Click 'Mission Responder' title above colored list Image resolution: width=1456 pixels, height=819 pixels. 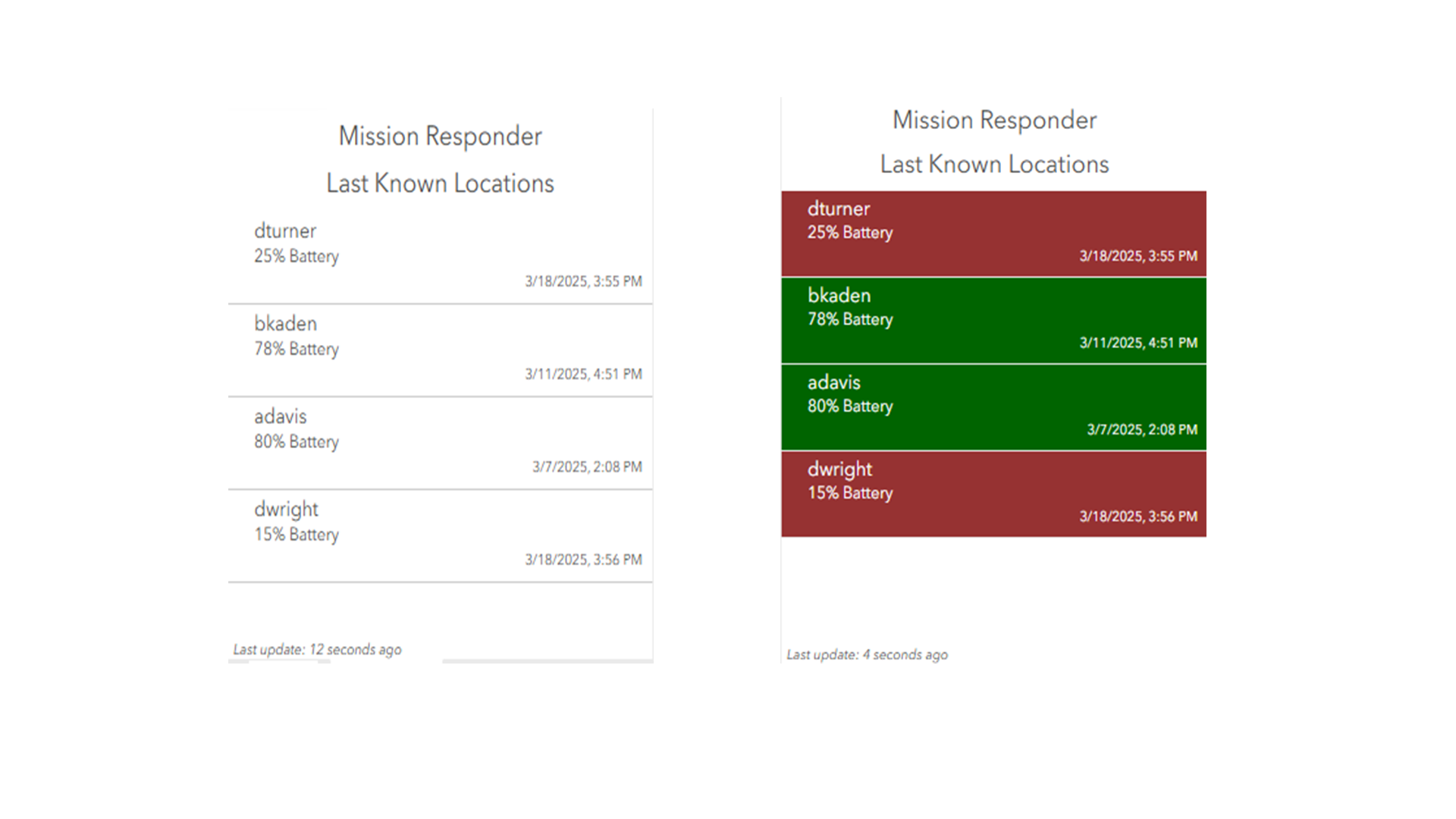(x=993, y=120)
